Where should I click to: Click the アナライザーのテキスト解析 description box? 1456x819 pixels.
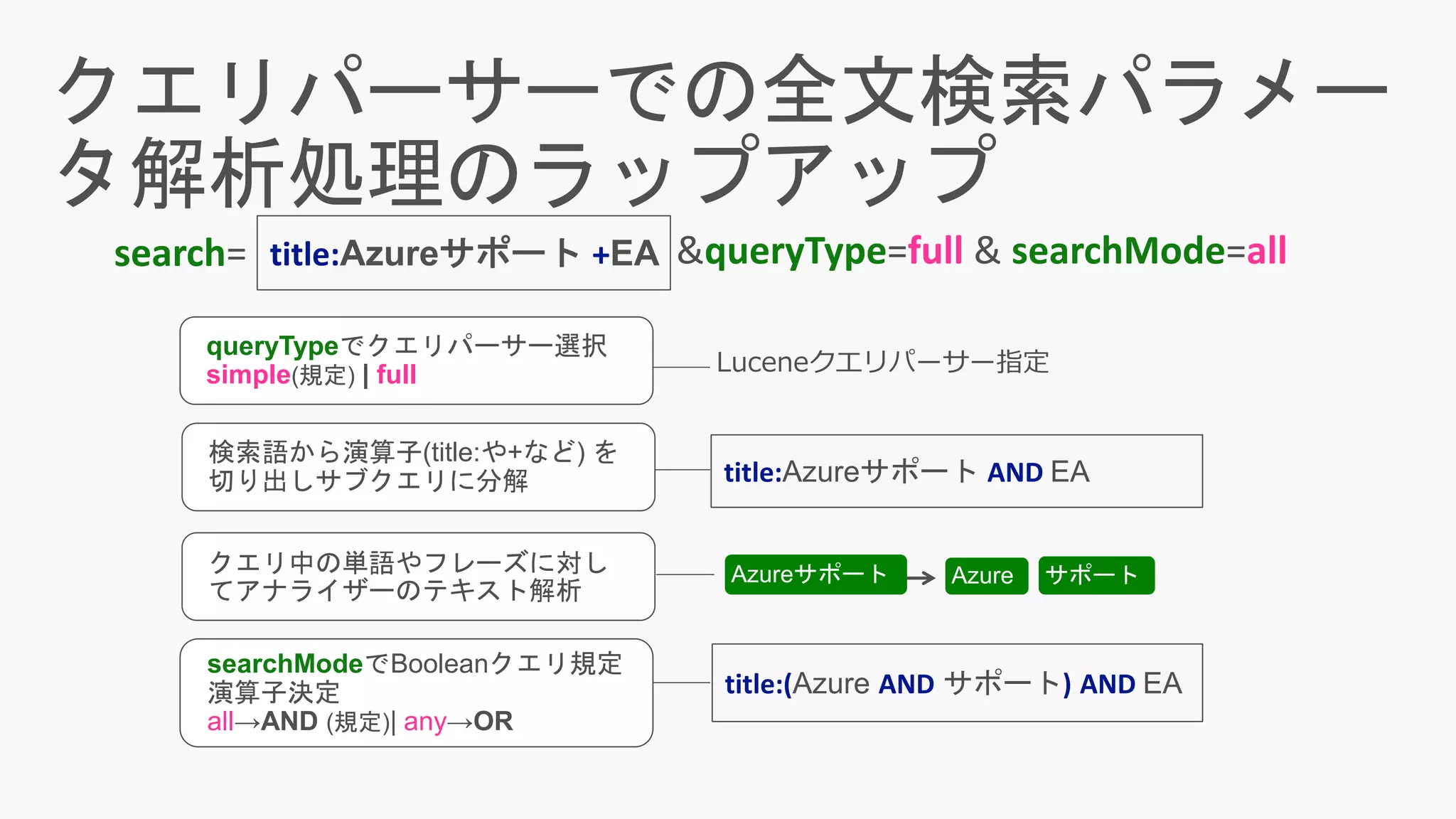[418, 577]
